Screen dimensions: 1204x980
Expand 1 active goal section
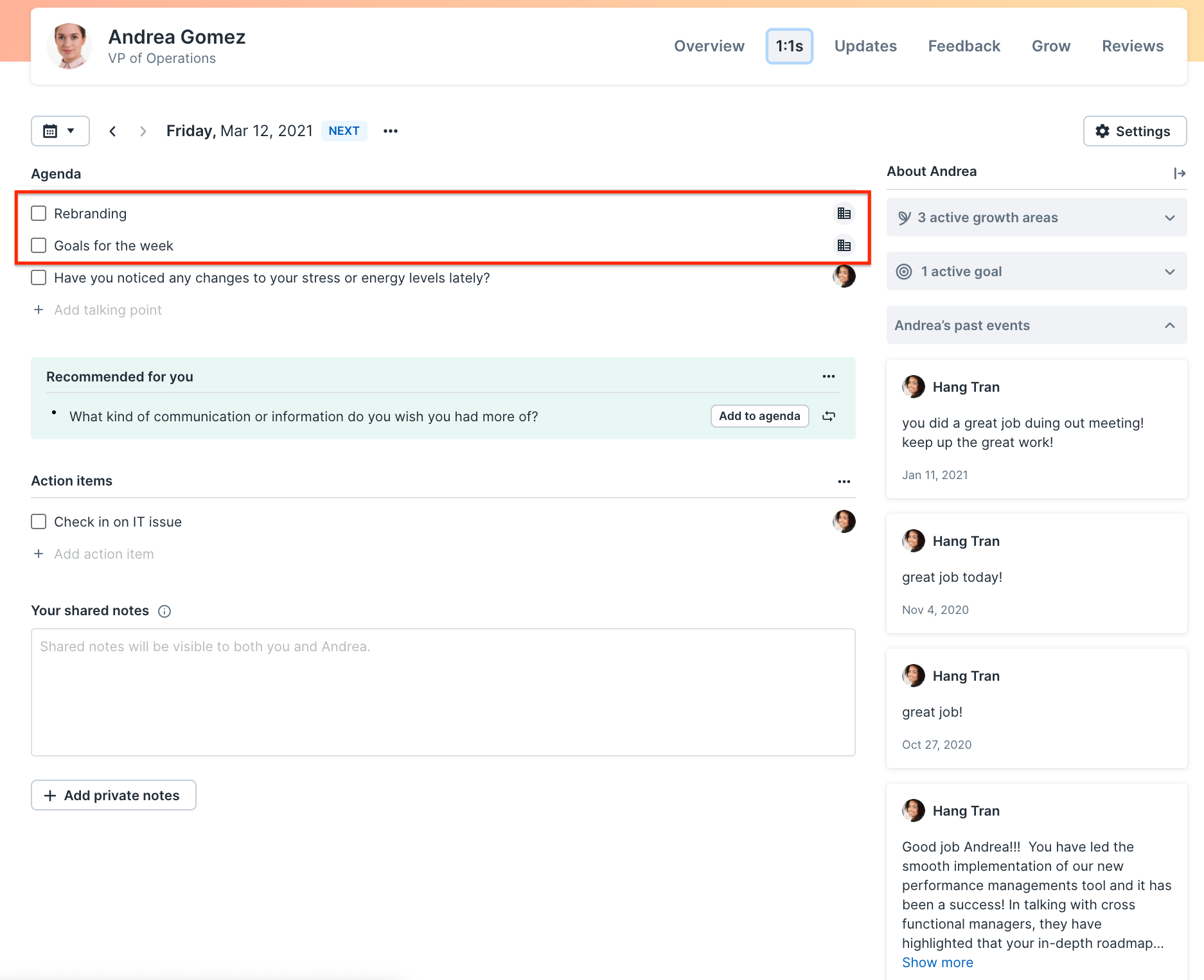1037,271
